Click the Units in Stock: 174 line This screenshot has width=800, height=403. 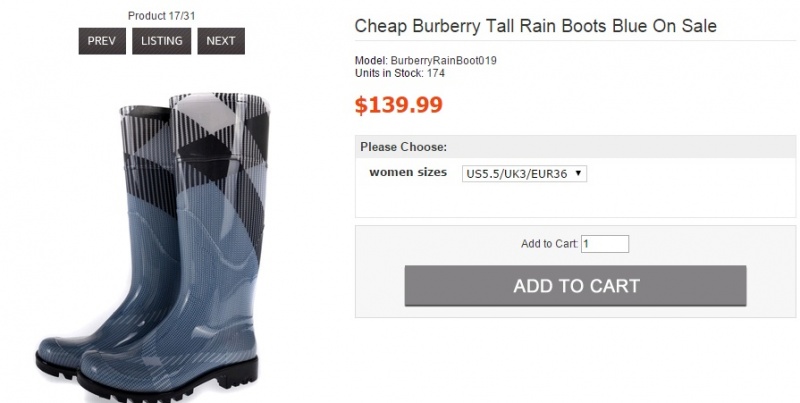pos(400,73)
